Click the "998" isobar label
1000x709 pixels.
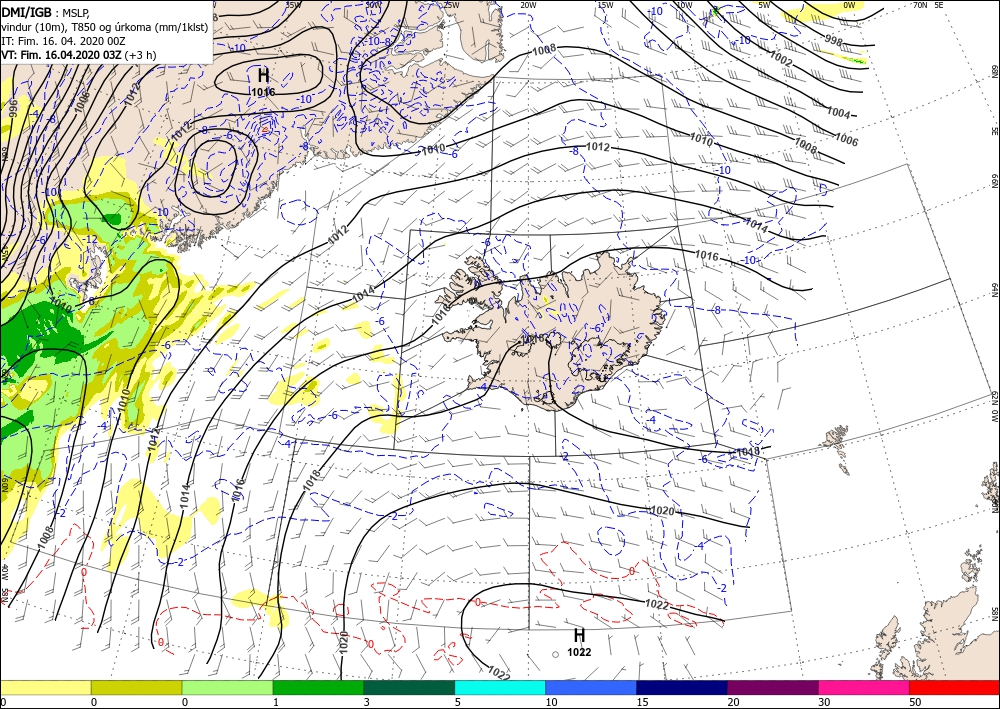click(x=833, y=41)
